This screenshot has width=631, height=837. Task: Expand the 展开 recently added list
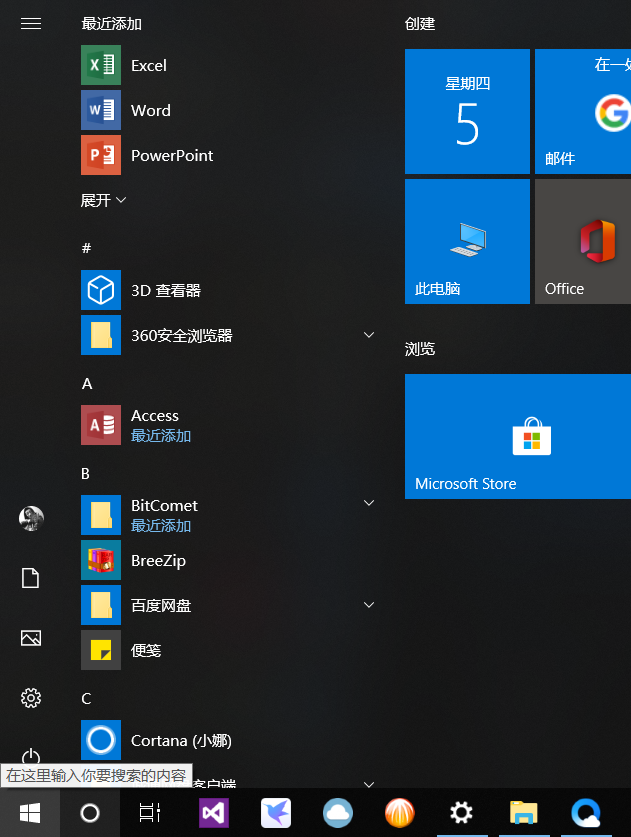pyautogui.click(x=103, y=200)
